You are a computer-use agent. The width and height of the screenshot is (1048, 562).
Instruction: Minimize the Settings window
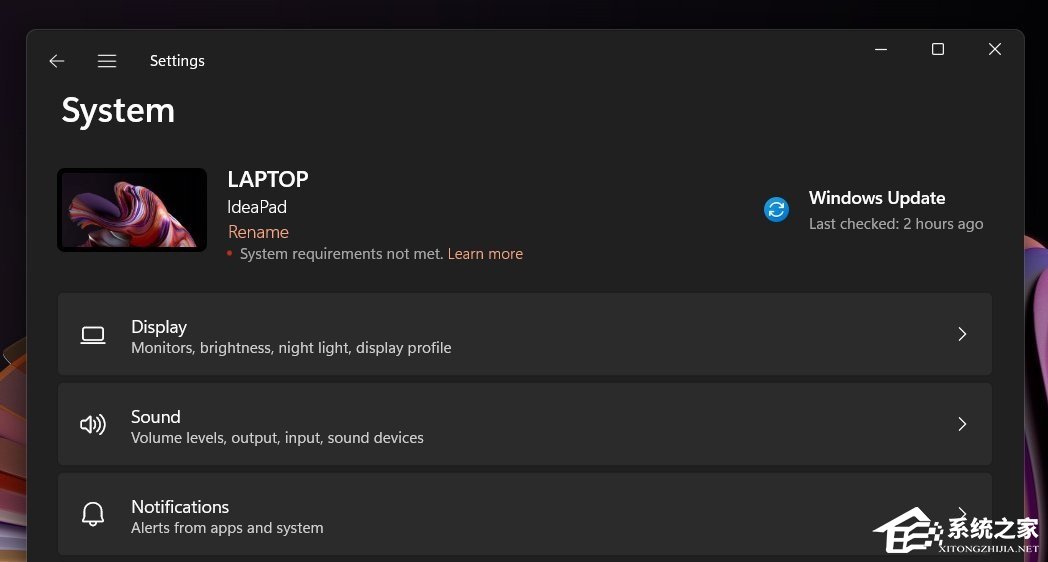click(881, 49)
